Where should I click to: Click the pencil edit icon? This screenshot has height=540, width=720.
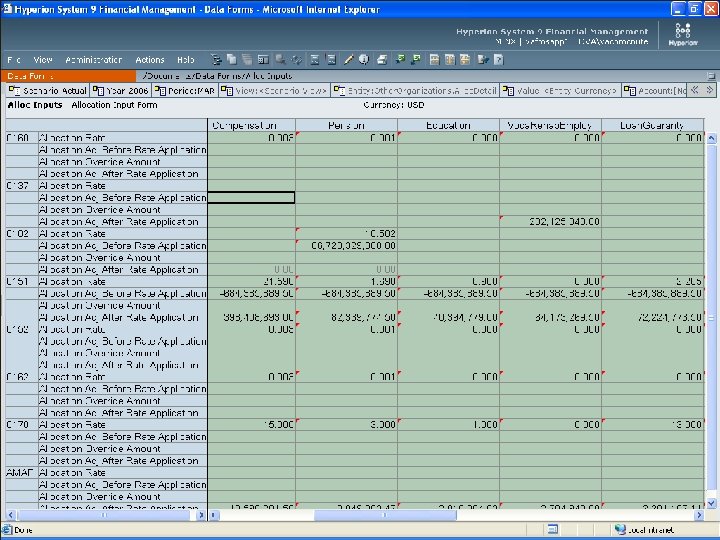pyautogui.click(x=349, y=59)
